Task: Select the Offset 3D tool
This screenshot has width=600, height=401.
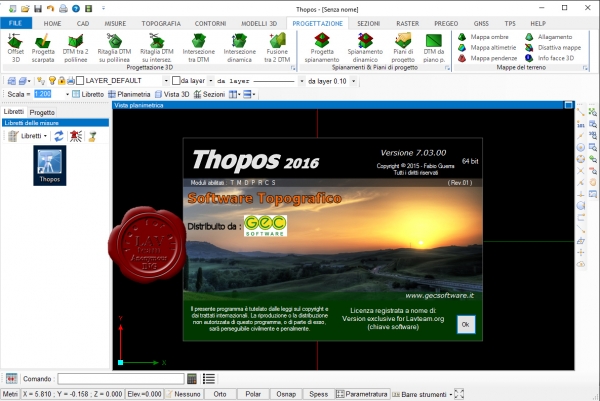Action: [x=15, y=48]
